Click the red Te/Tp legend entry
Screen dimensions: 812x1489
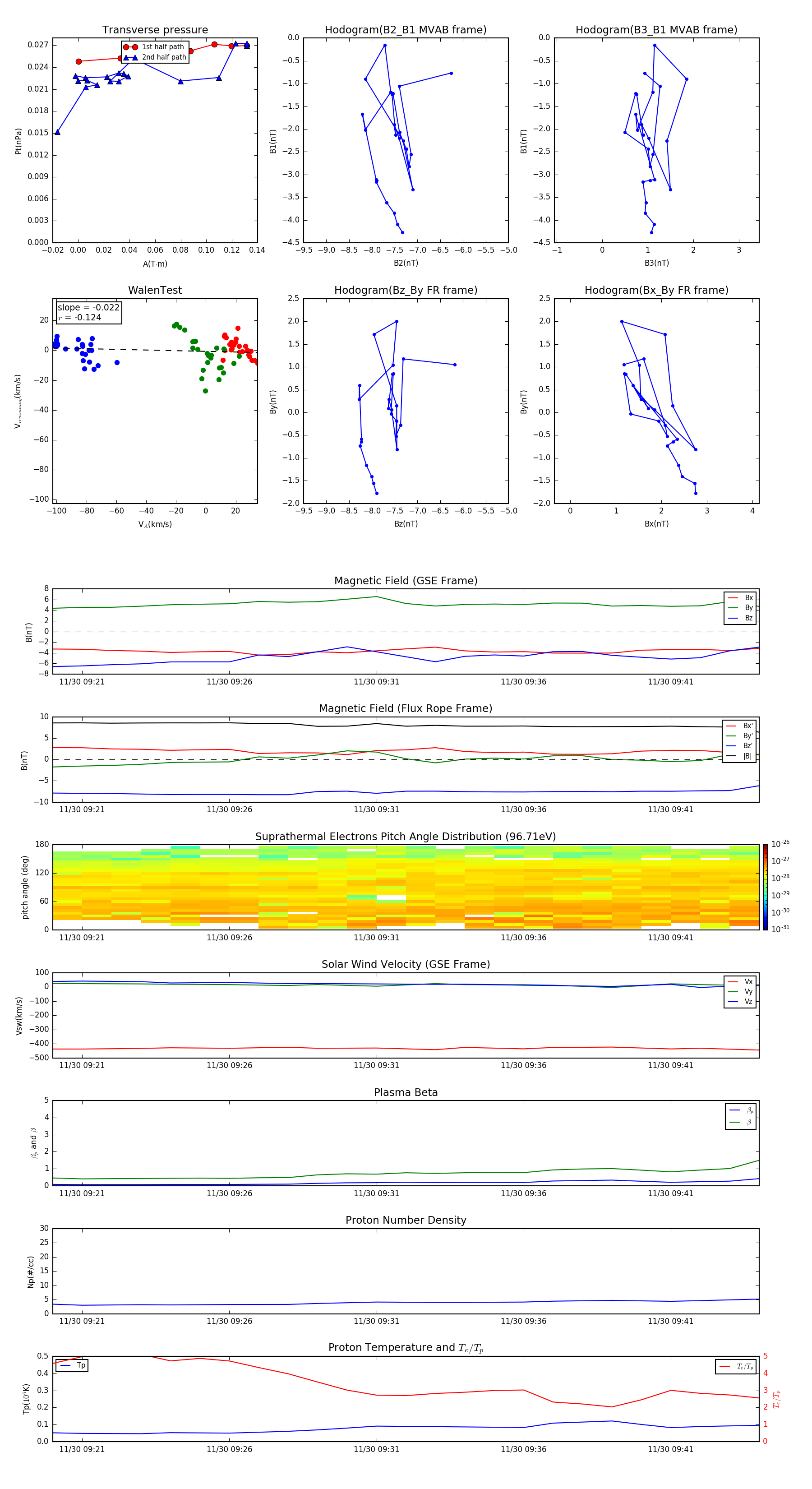click(736, 1366)
